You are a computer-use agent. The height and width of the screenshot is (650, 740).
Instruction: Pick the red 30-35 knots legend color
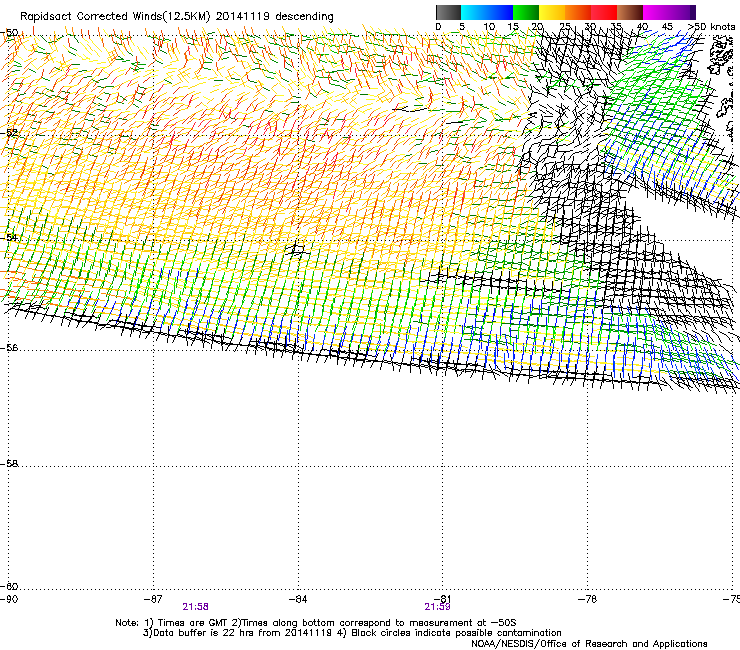click(604, 12)
